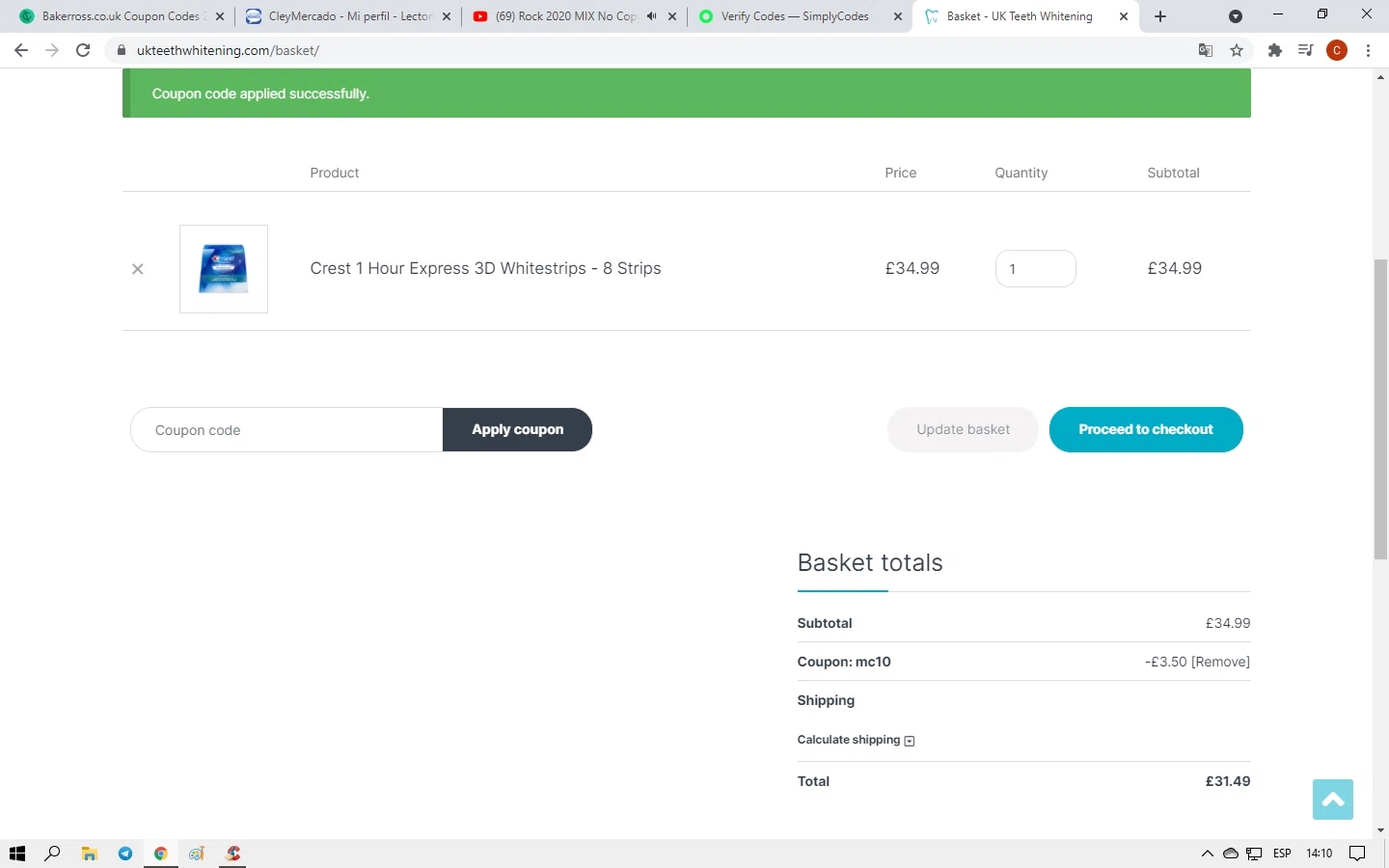Remove Crest Whitestrips from basket
The width and height of the screenshot is (1389, 868).
point(138,269)
